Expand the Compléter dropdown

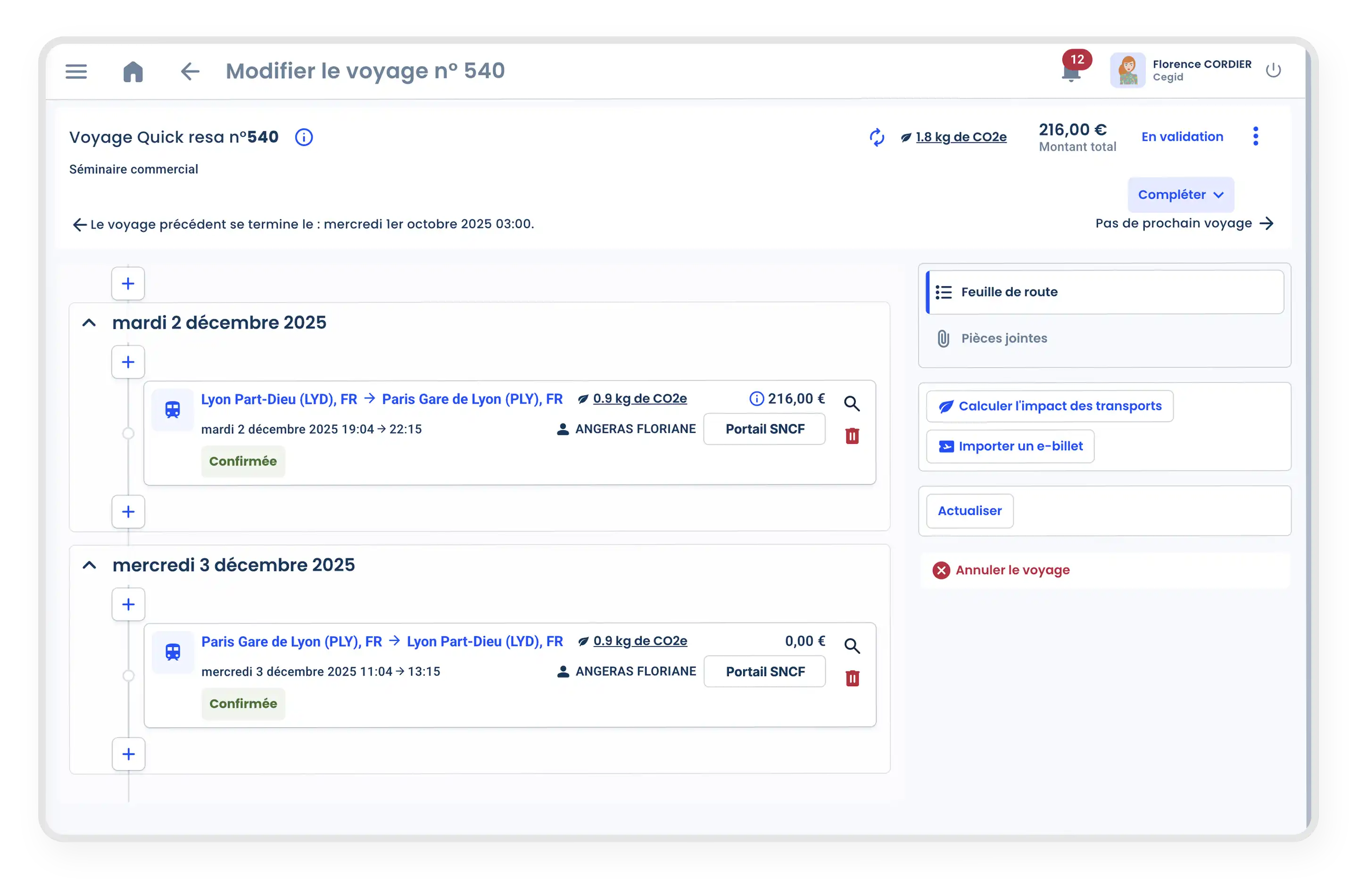coord(1180,195)
